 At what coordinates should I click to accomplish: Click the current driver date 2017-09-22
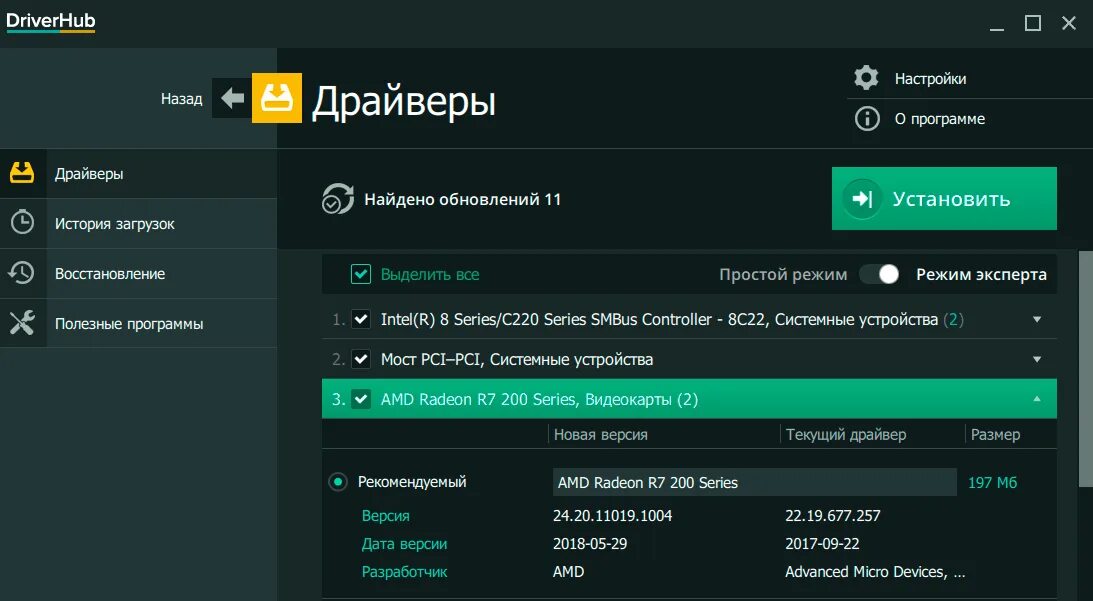point(822,544)
